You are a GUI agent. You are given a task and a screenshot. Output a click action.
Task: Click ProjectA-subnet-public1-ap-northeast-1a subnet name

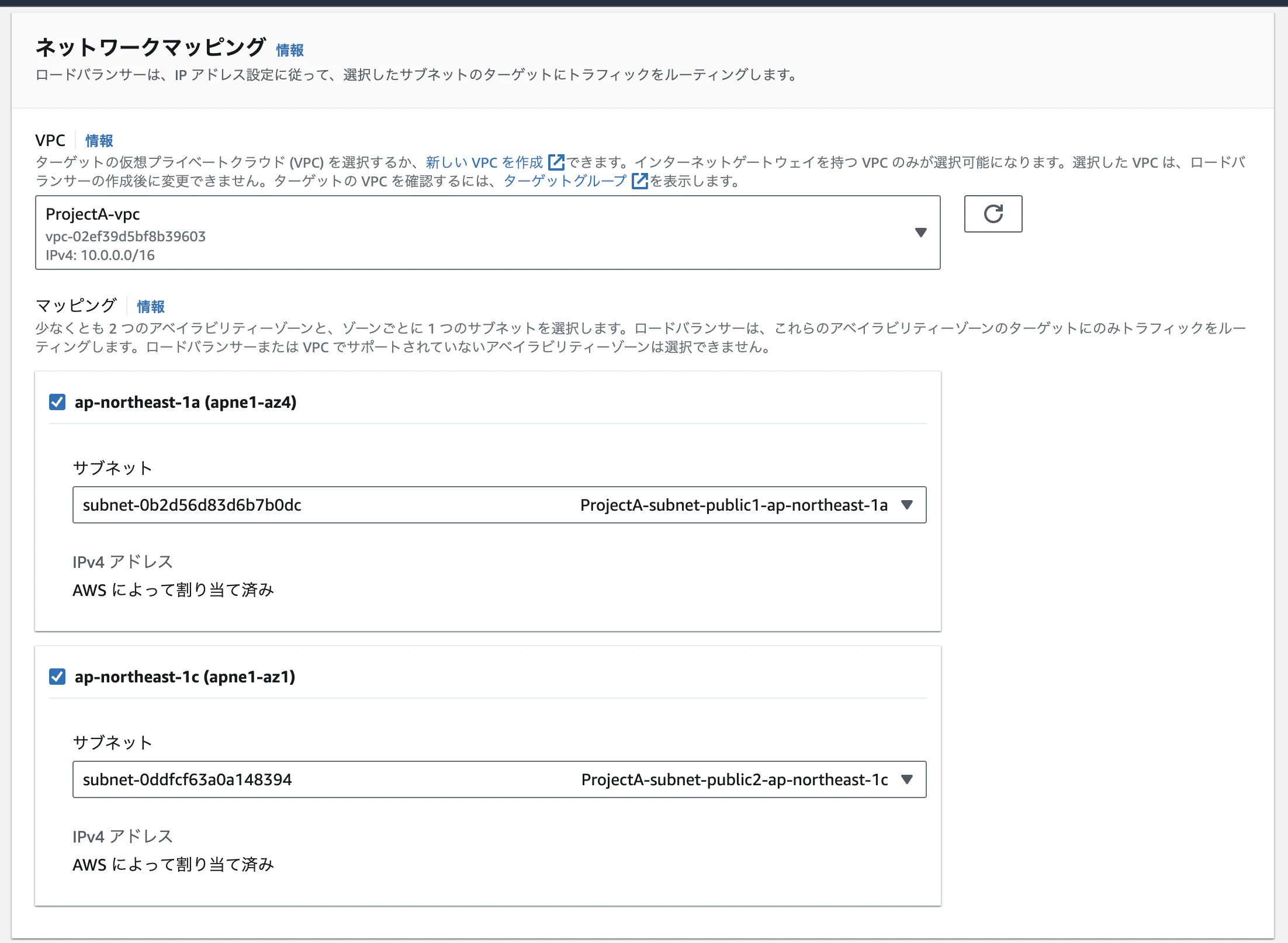click(733, 505)
